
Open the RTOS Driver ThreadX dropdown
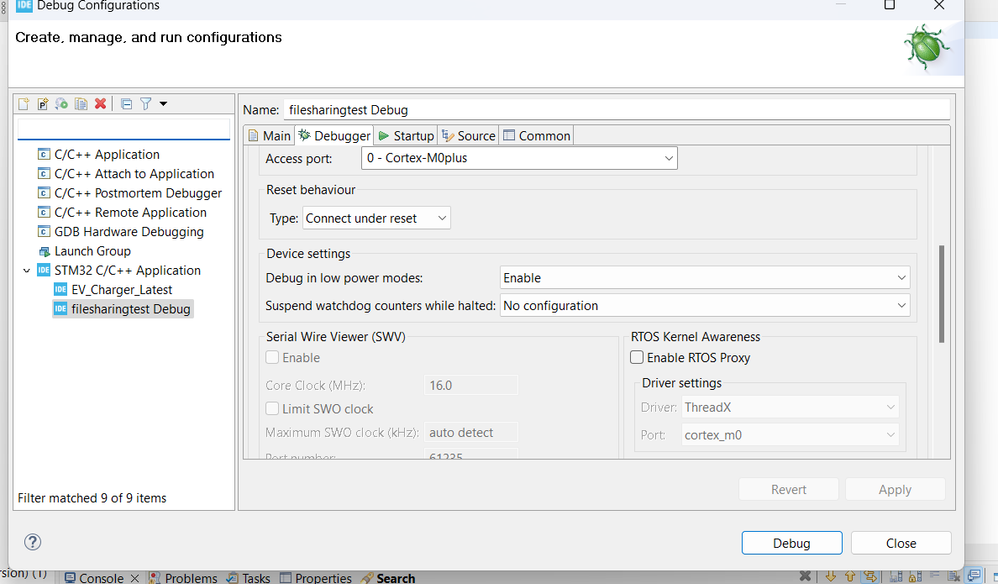click(x=790, y=408)
